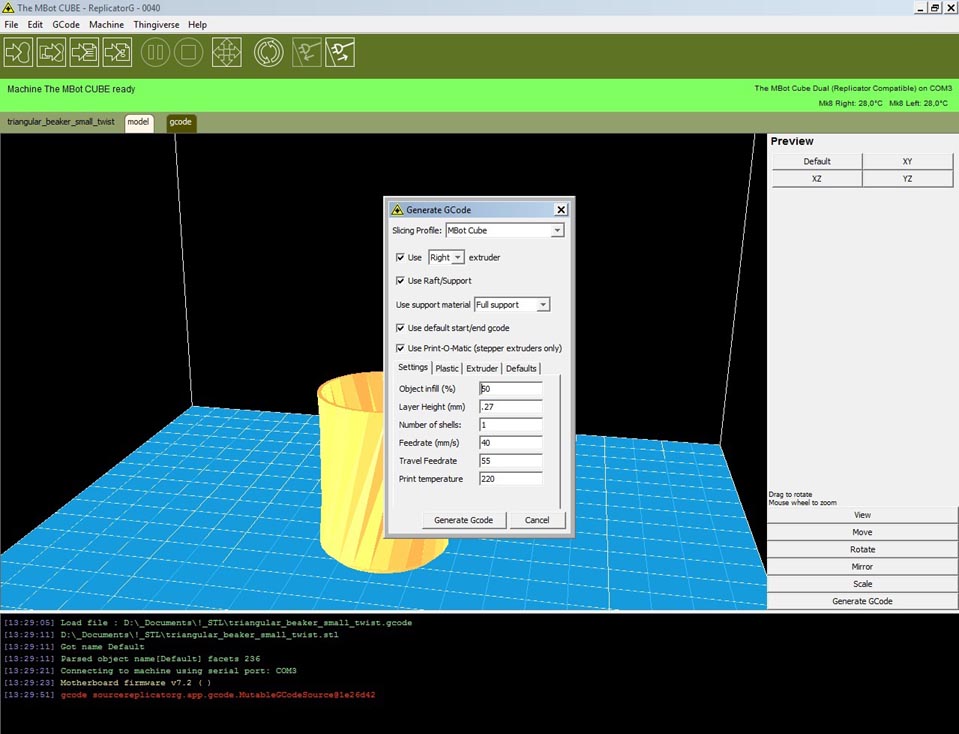
Task: Click the Disconnect from machine plug icon
Action: [x=339, y=53]
